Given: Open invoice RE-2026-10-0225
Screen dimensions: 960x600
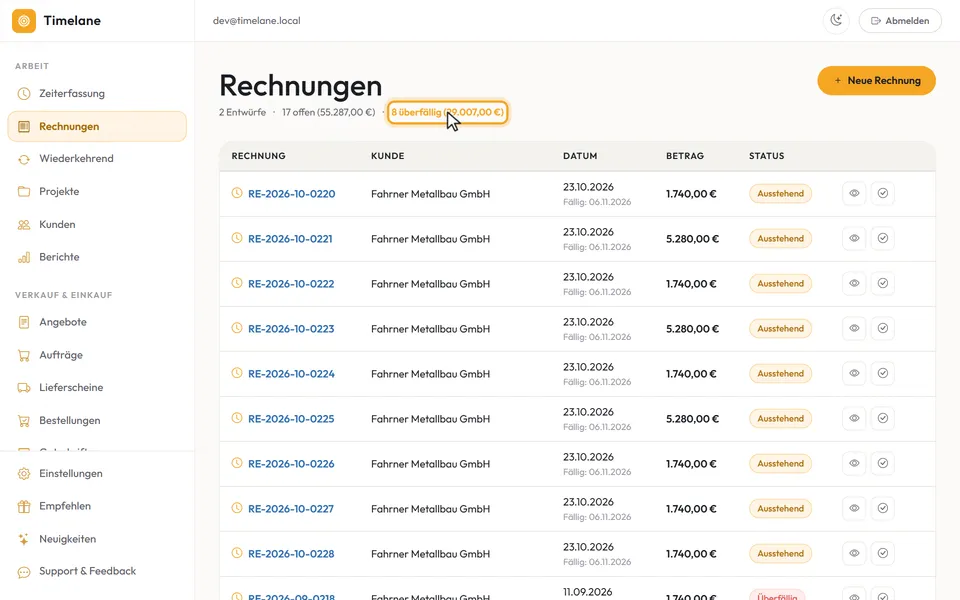Looking at the screenshot, I should click(291, 419).
